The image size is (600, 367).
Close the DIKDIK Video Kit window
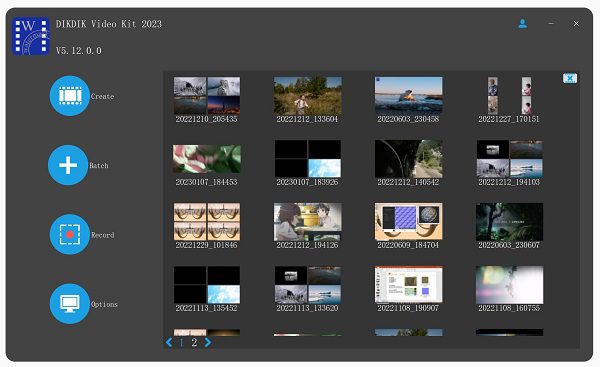[576, 24]
